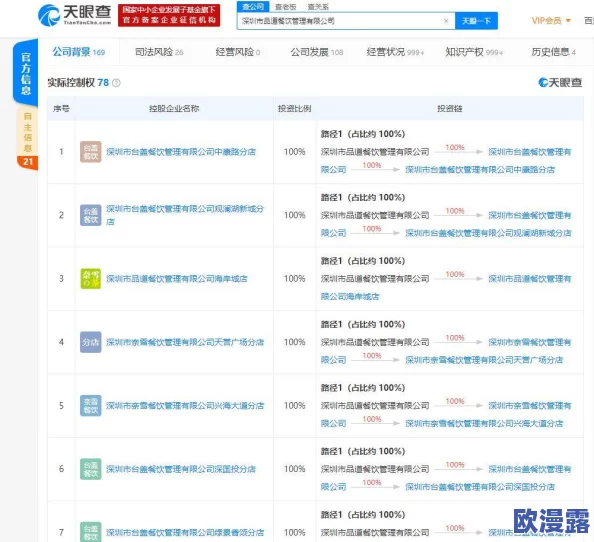Click the help icon beside 实际控制权 78

[x=116, y=83]
